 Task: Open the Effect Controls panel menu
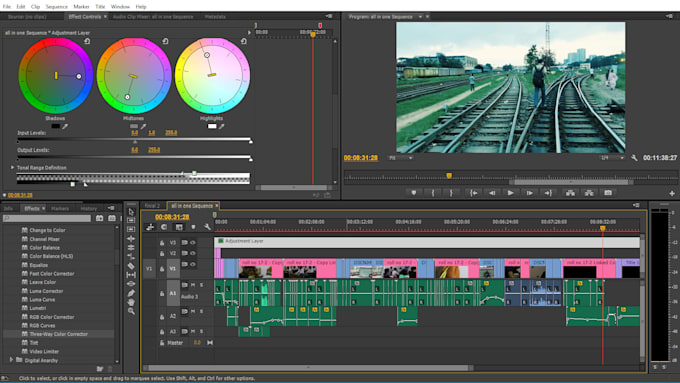point(329,16)
